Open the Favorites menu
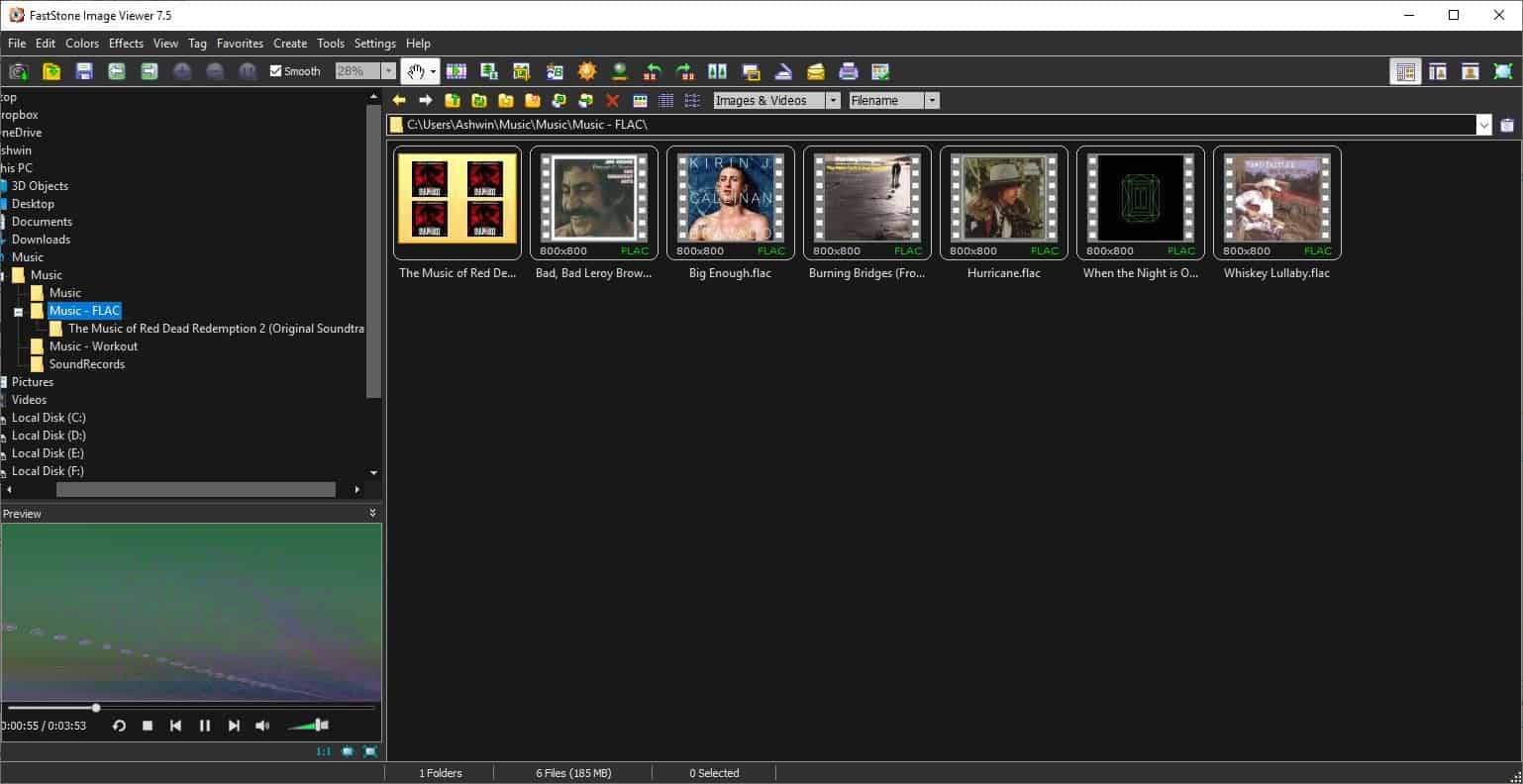The image size is (1523, 784). point(240,44)
